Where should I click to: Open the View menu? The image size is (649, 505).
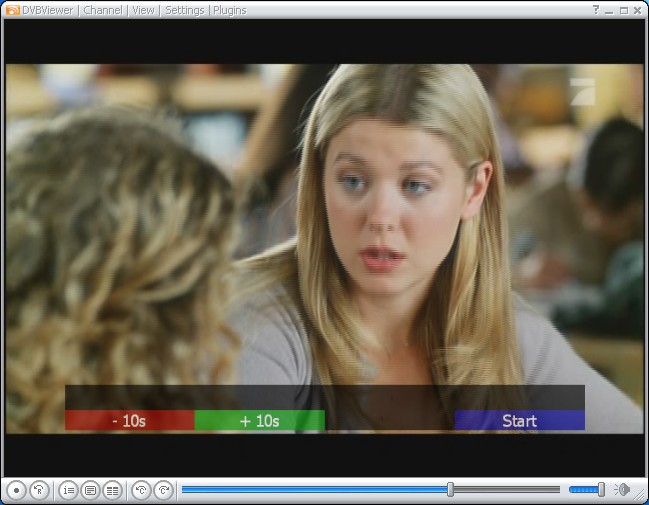[143, 10]
